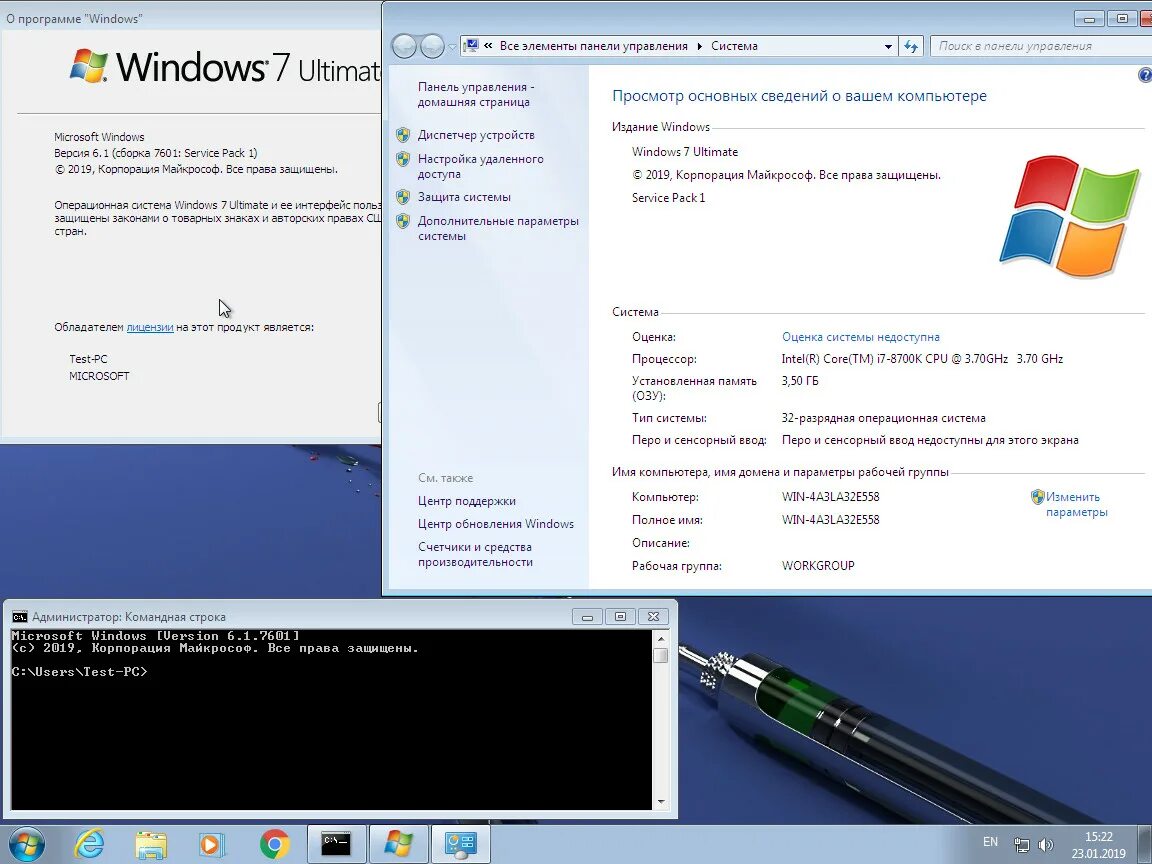Viewport: 1152px width, 864px height.
Task: Launch Internet Explorer from the taskbar
Action: [90, 844]
